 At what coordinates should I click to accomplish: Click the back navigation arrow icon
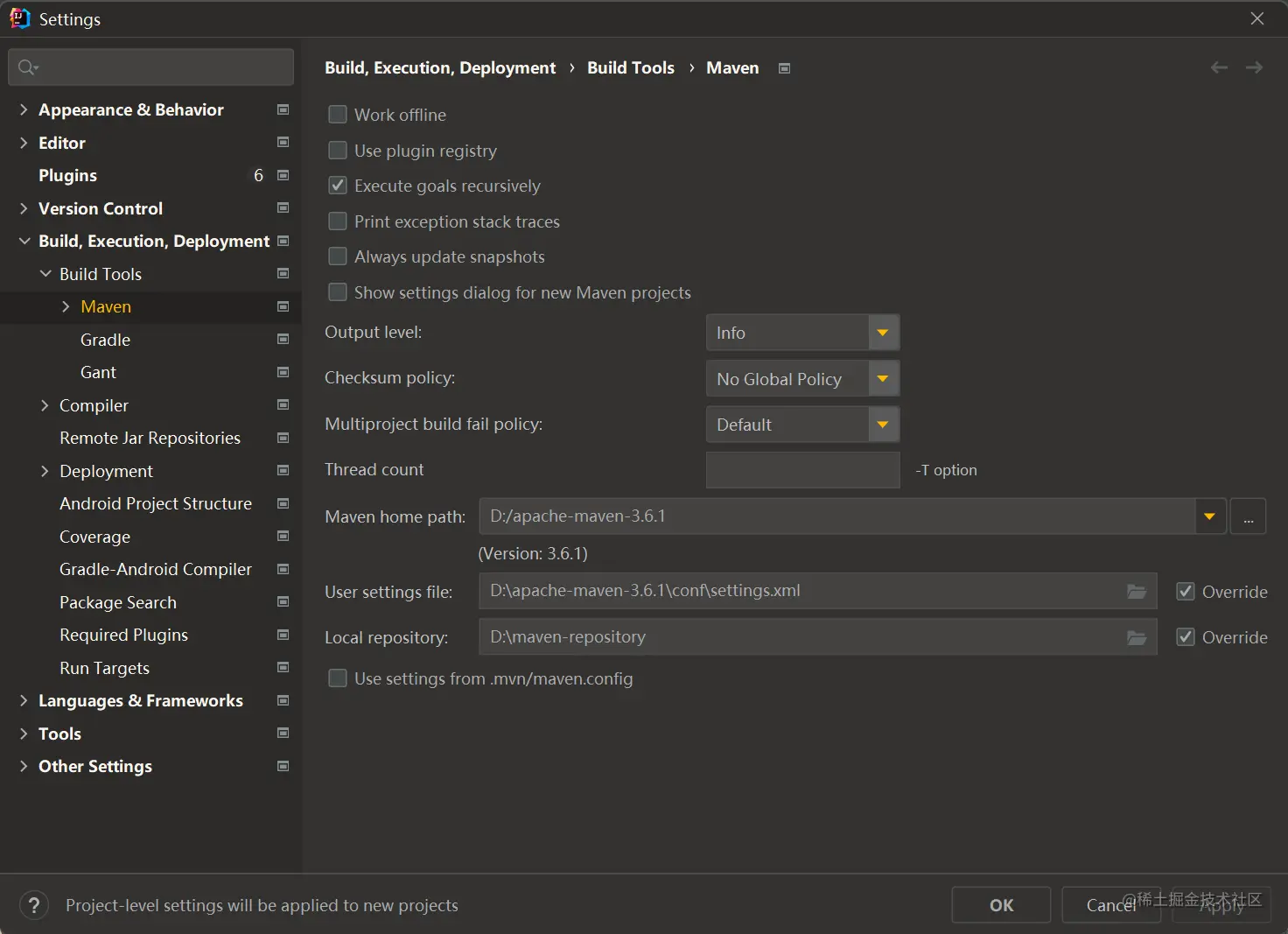pos(1219,67)
